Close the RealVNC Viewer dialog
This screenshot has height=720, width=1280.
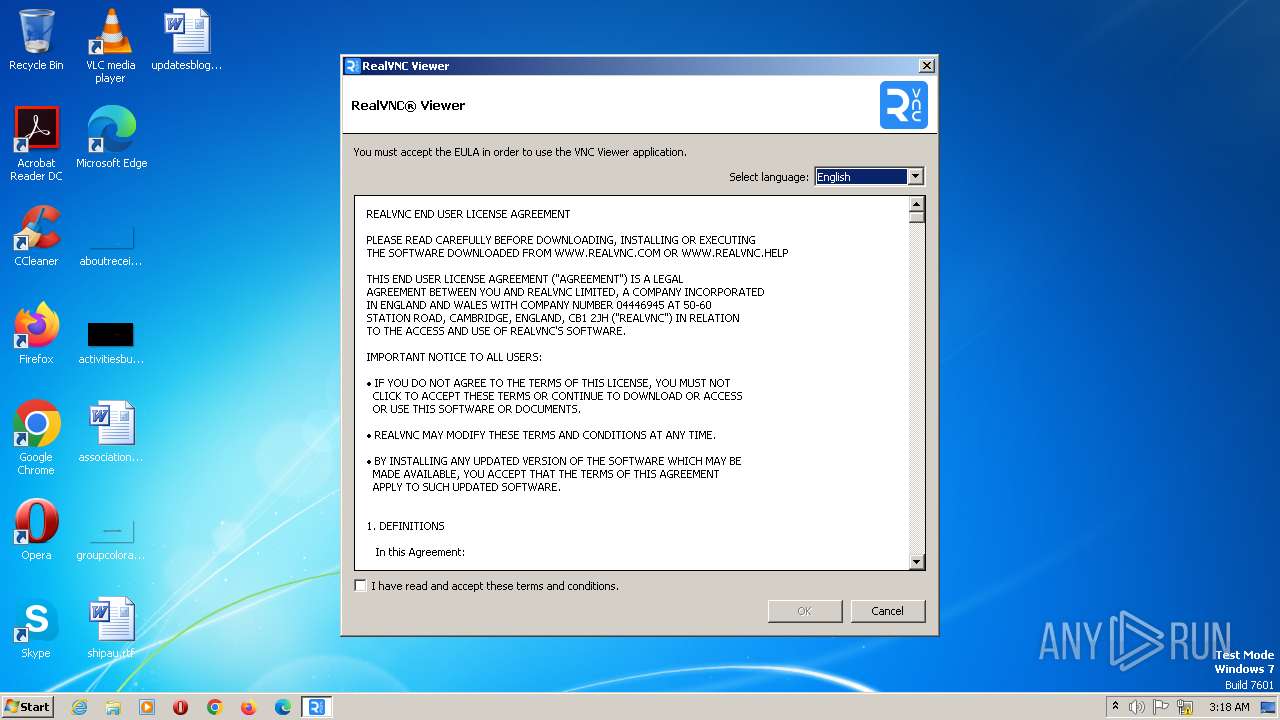pyautogui.click(x=927, y=66)
